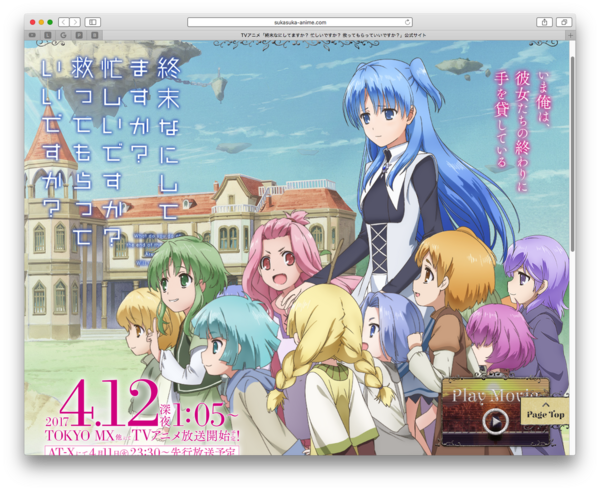Switch to the pinned Google tab

[64, 35]
